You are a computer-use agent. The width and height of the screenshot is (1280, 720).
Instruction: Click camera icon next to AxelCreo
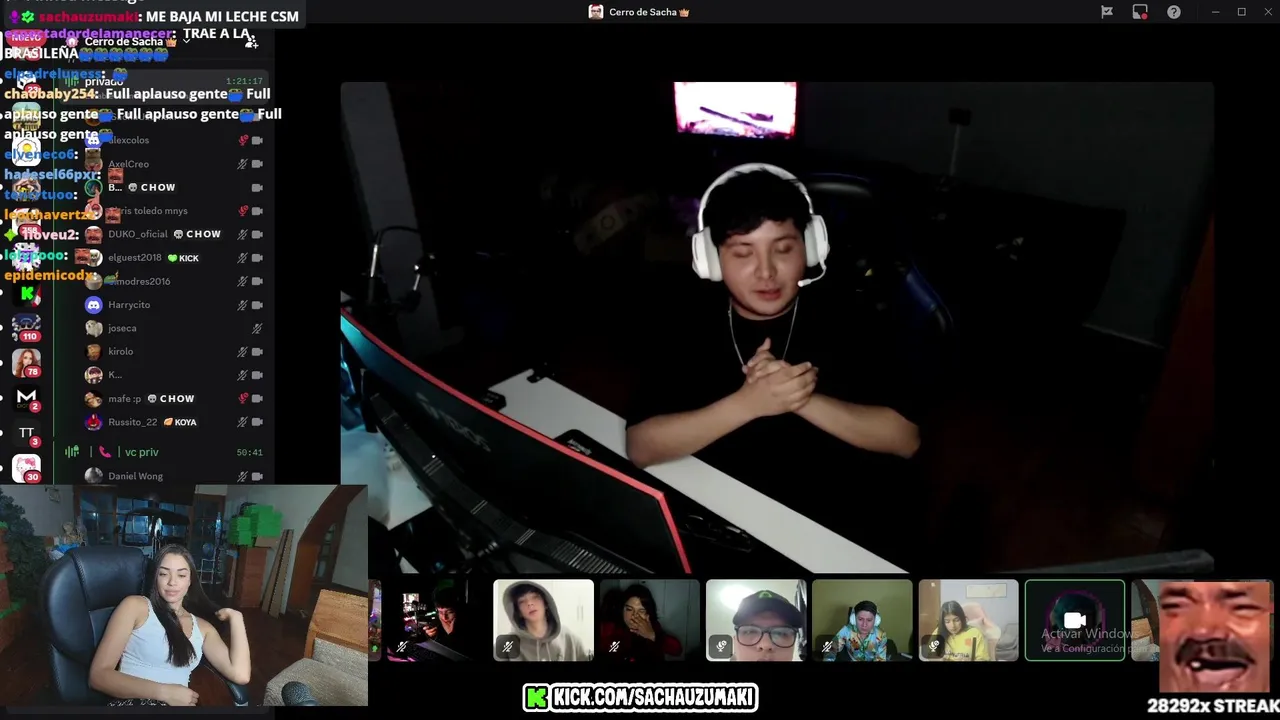click(257, 164)
